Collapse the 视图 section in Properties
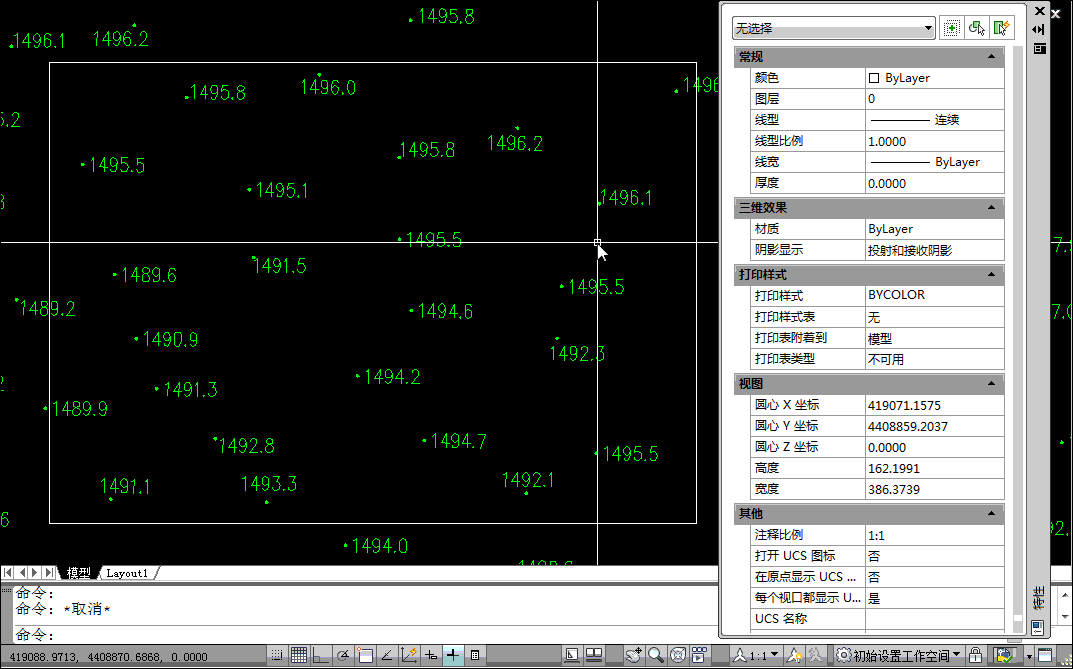 [994, 384]
